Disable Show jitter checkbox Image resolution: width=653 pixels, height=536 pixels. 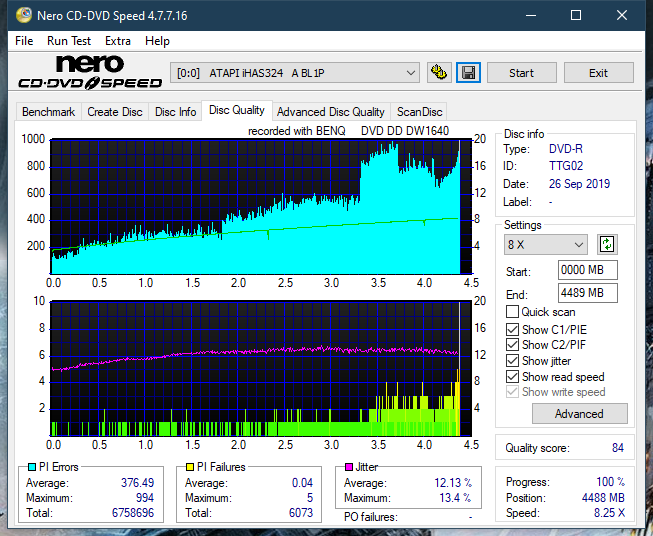[x=512, y=361]
